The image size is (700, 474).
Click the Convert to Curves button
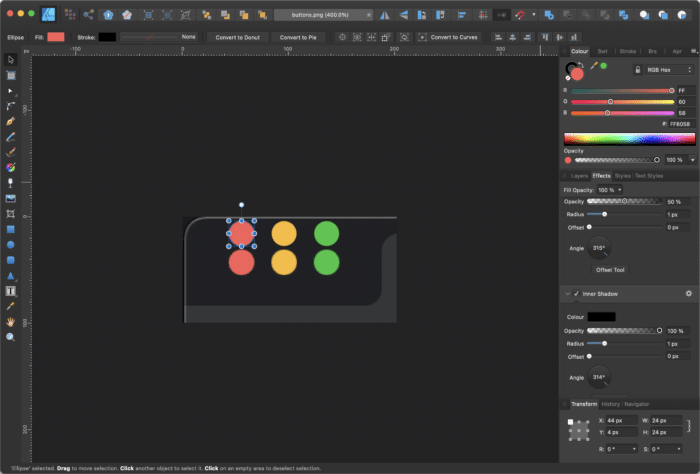coord(448,37)
